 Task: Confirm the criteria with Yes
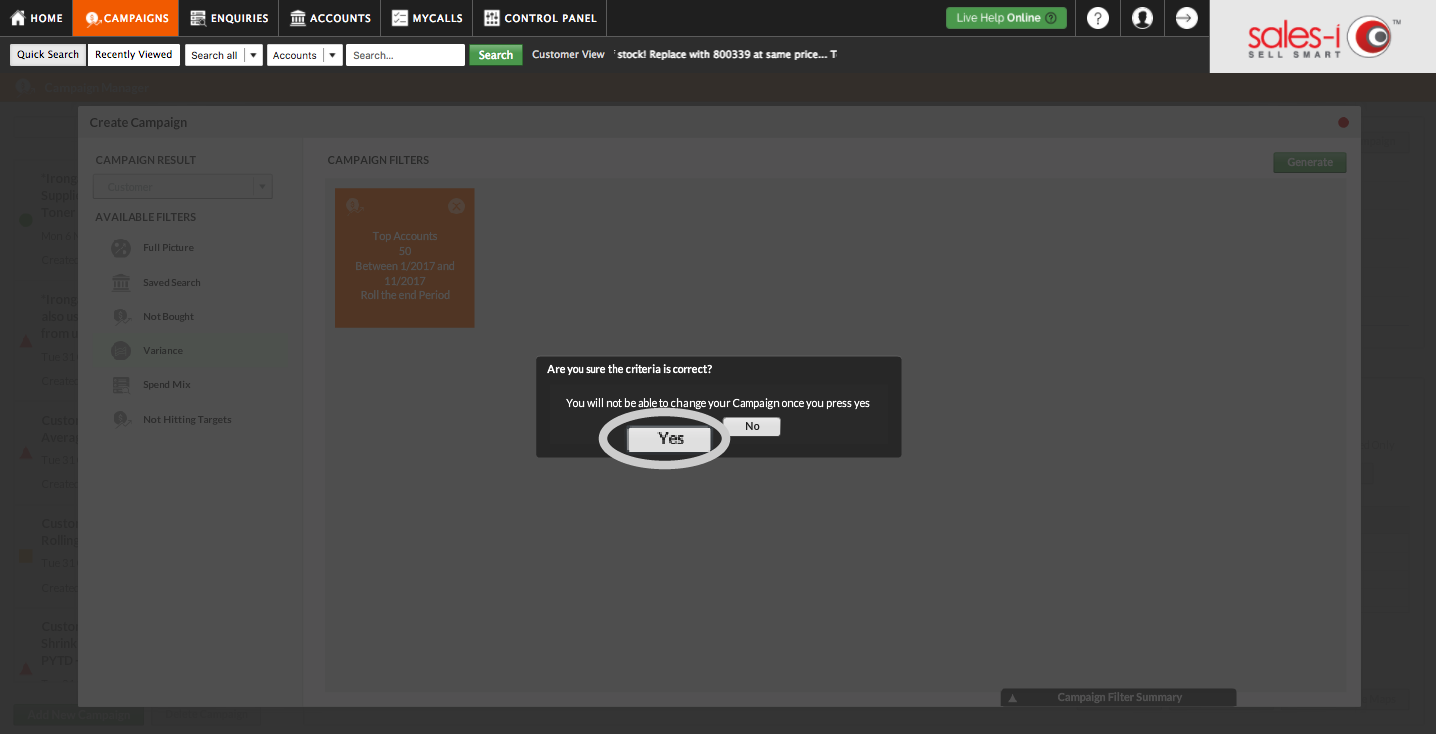(x=670, y=439)
